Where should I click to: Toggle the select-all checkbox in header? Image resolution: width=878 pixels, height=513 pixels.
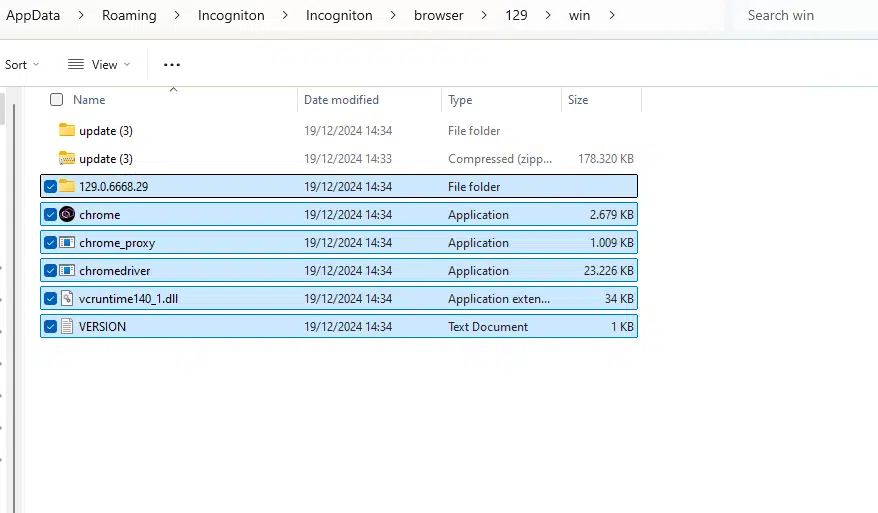(x=56, y=100)
